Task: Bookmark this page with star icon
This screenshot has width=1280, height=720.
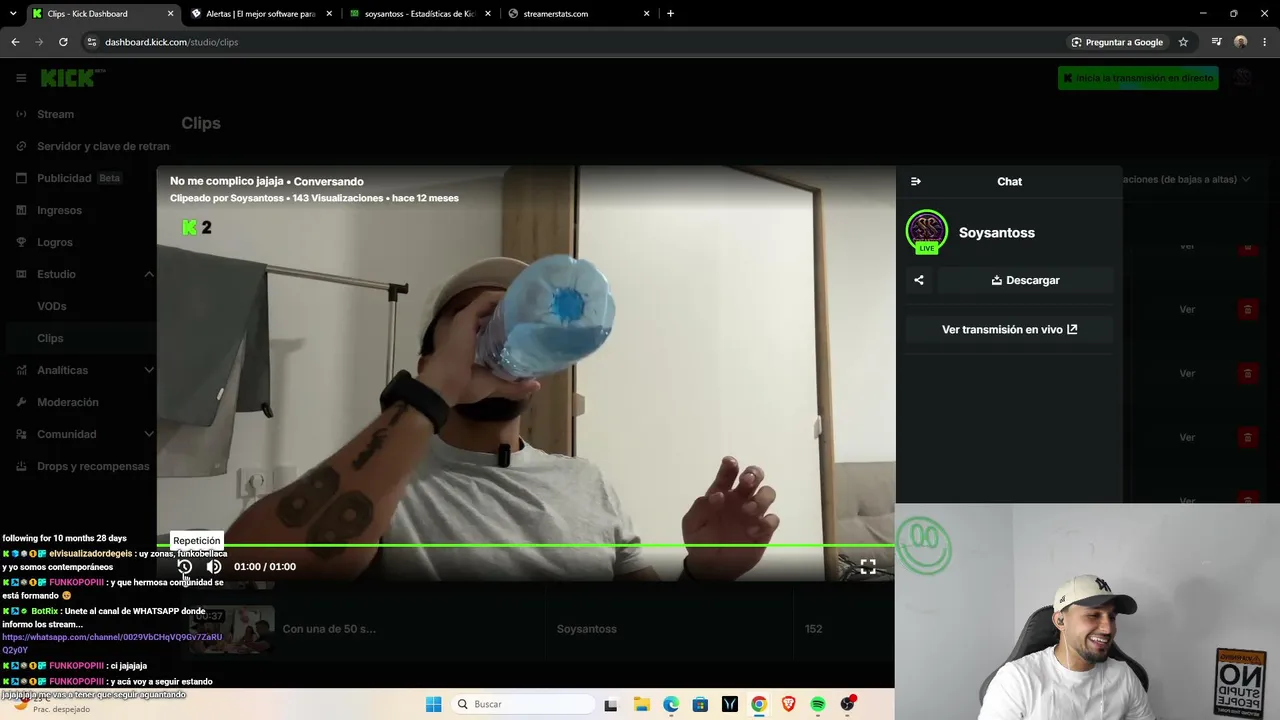Action: tap(1183, 42)
